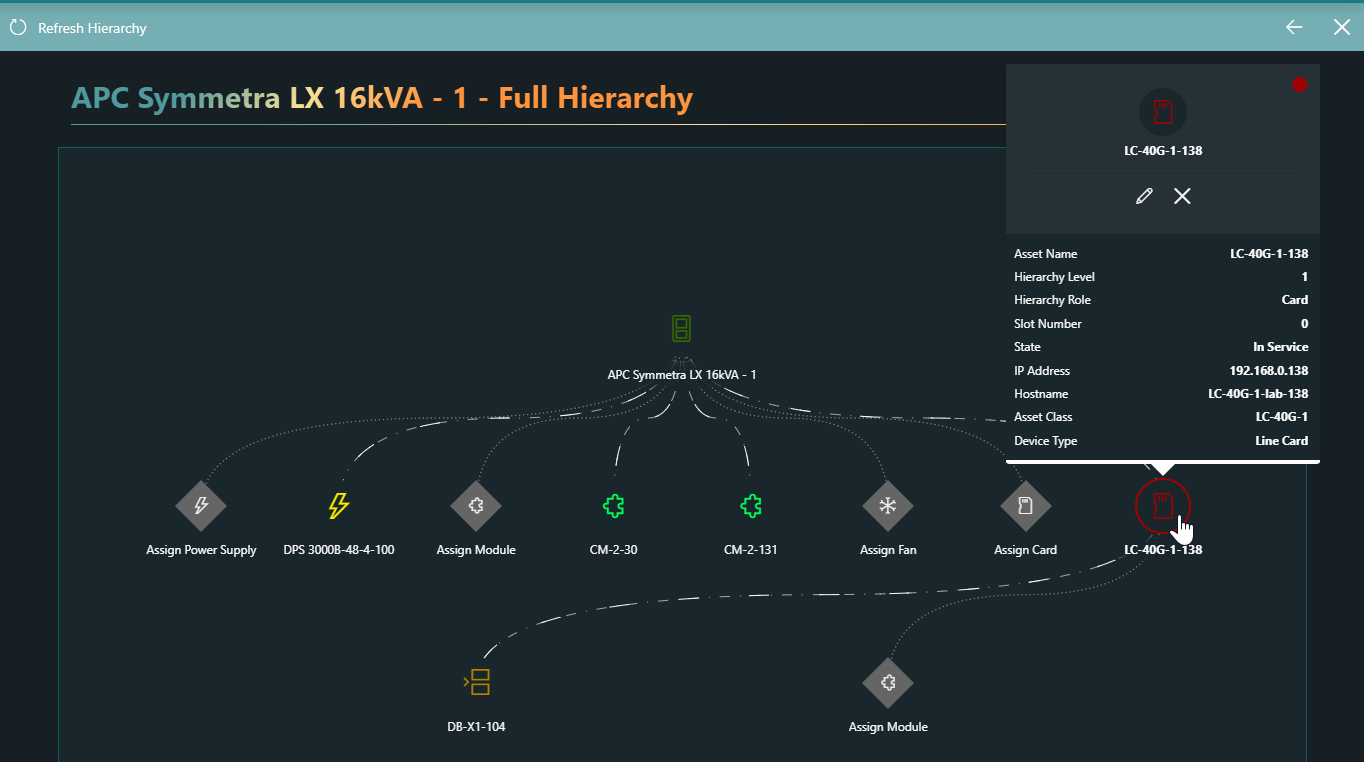Click the red status dot in popup
The height and width of the screenshot is (762, 1364).
1299,85
